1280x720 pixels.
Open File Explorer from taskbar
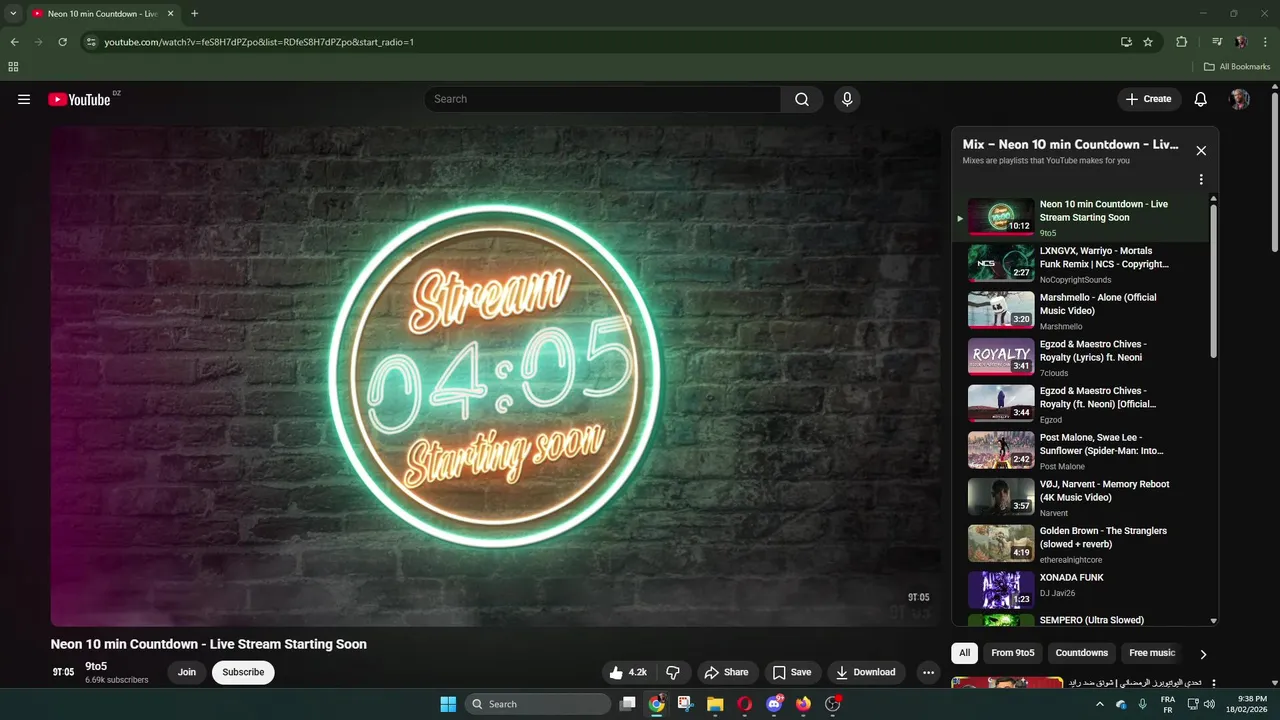tap(715, 704)
